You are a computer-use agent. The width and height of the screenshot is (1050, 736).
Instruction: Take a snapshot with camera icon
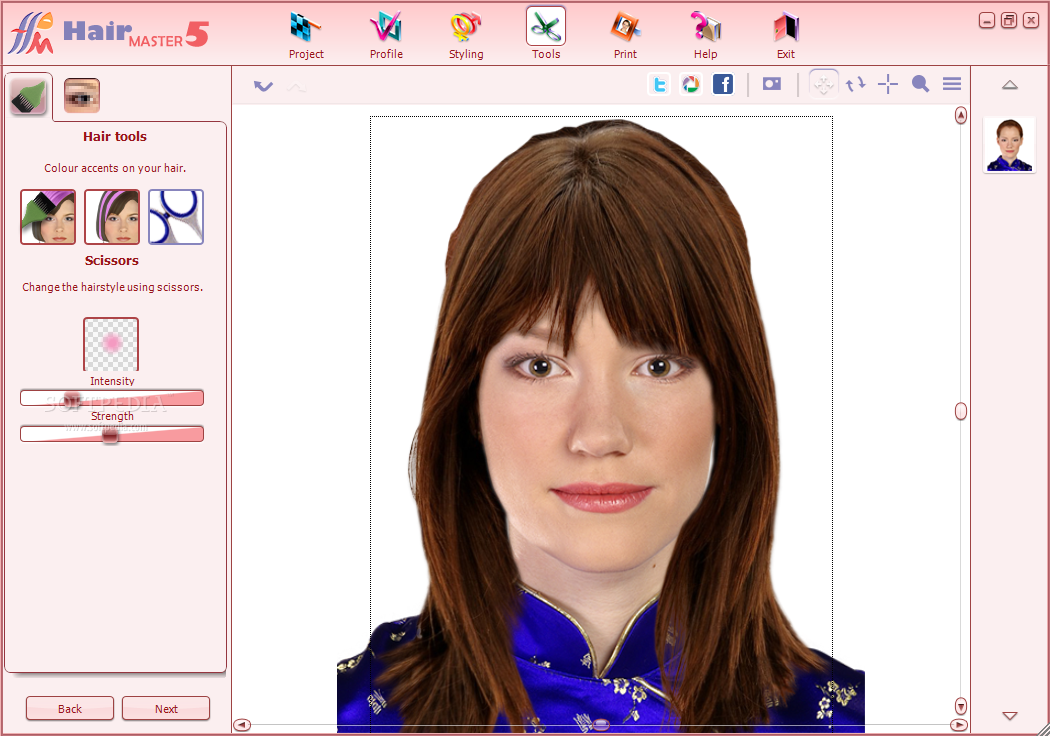coord(771,84)
